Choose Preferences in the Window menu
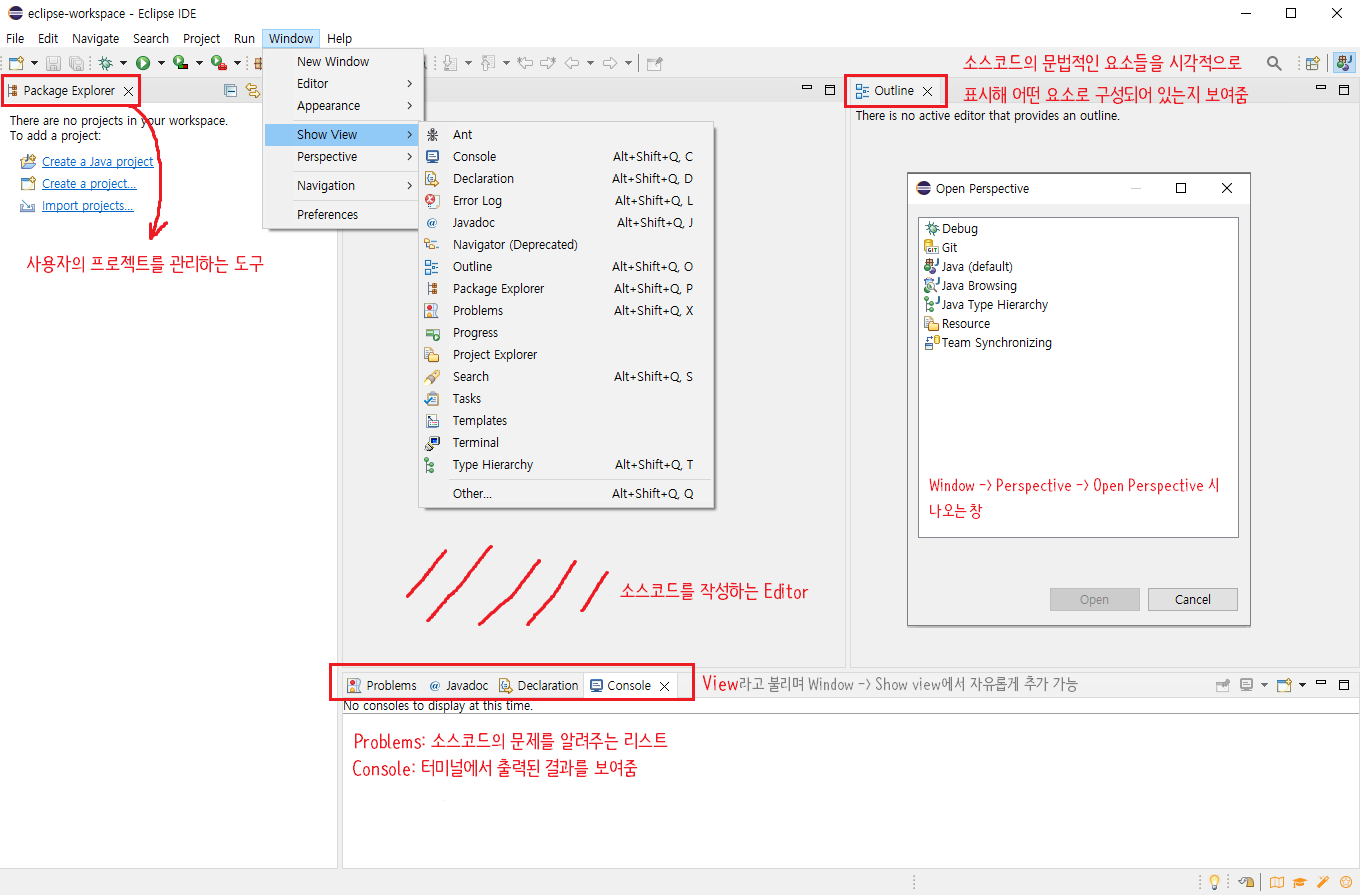Image resolution: width=1360 pixels, height=895 pixels. point(344,215)
